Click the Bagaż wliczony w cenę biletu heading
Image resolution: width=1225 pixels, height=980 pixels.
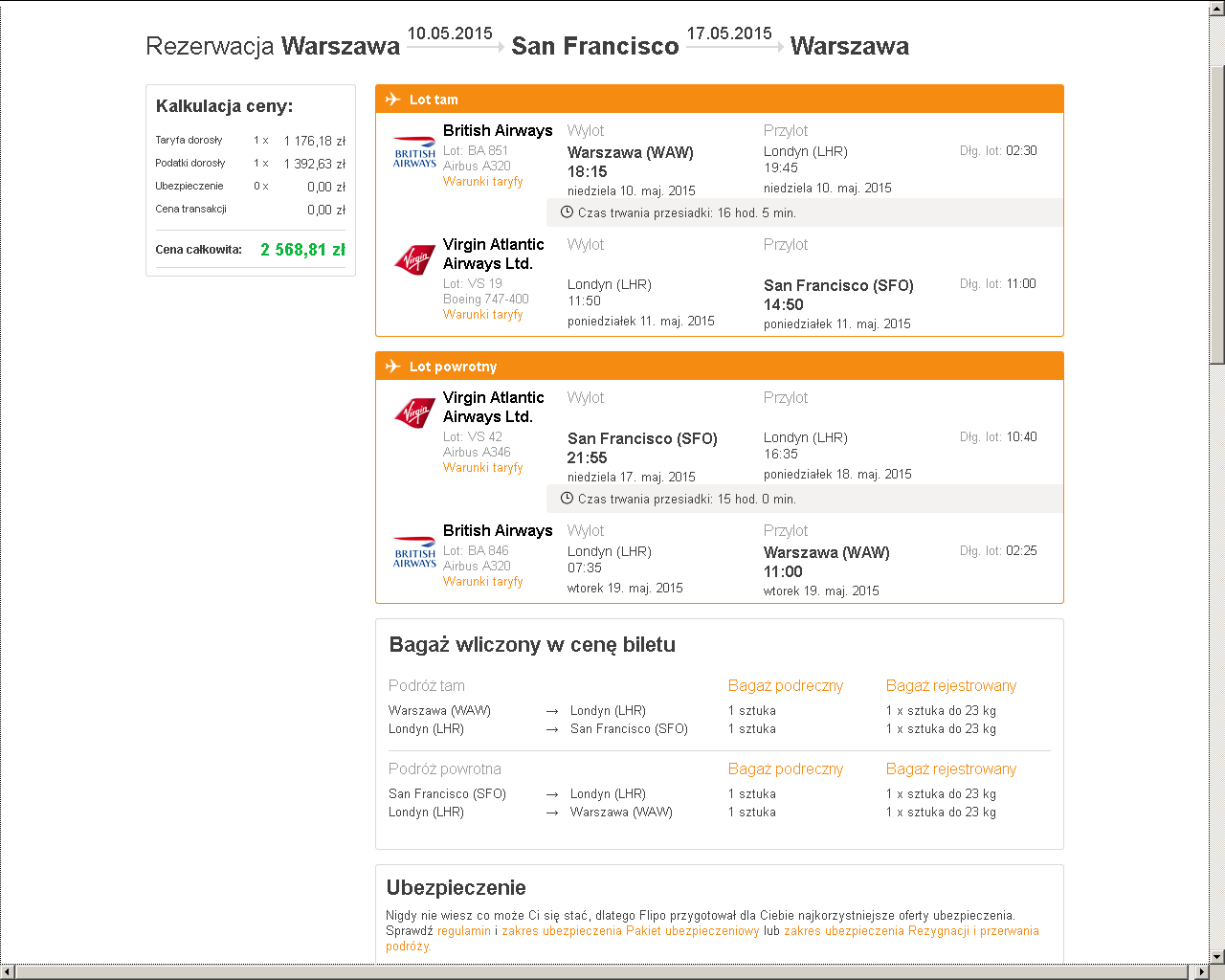532,645
